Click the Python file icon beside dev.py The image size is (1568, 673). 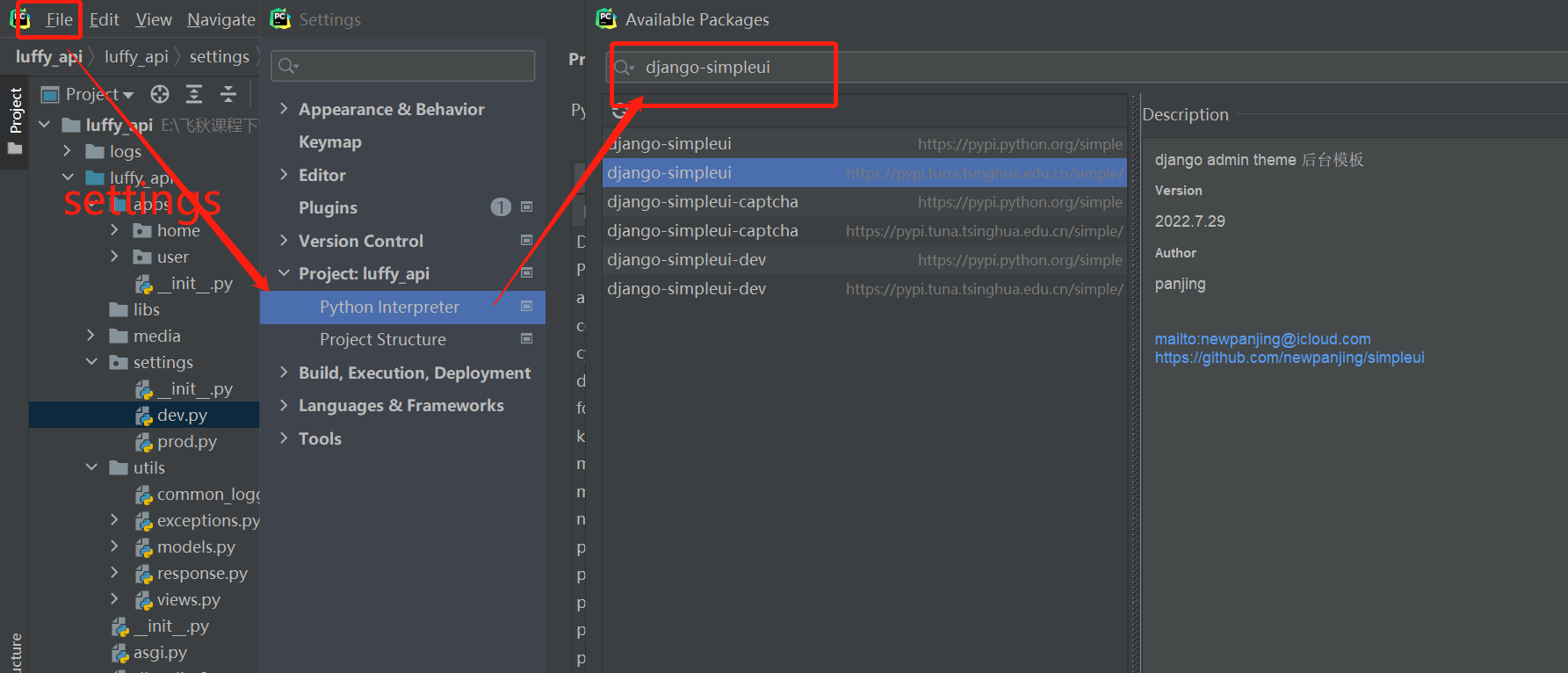(144, 416)
